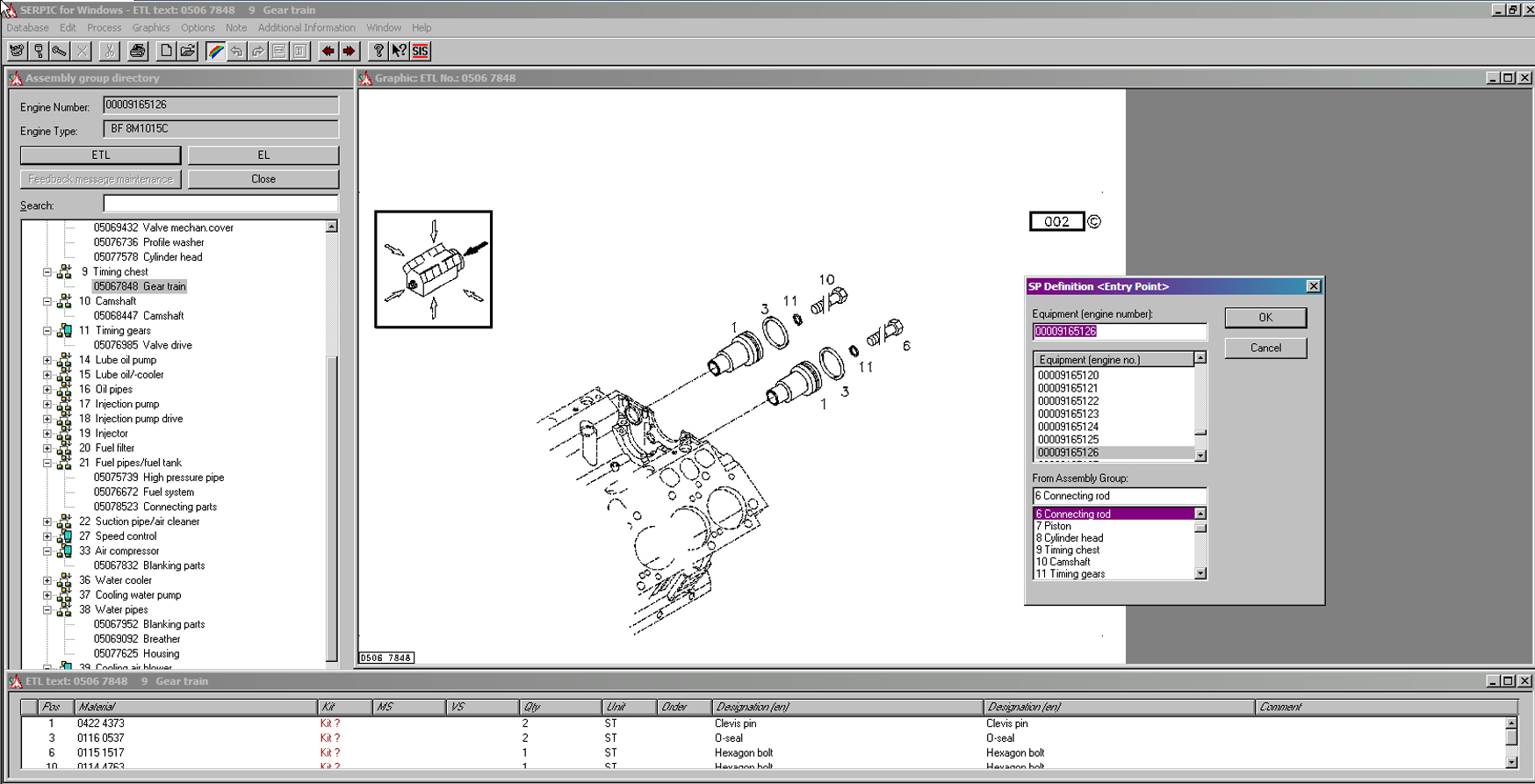The image size is (1535, 784).
Task: Click the engine icon in toolbar
Action: point(17,51)
